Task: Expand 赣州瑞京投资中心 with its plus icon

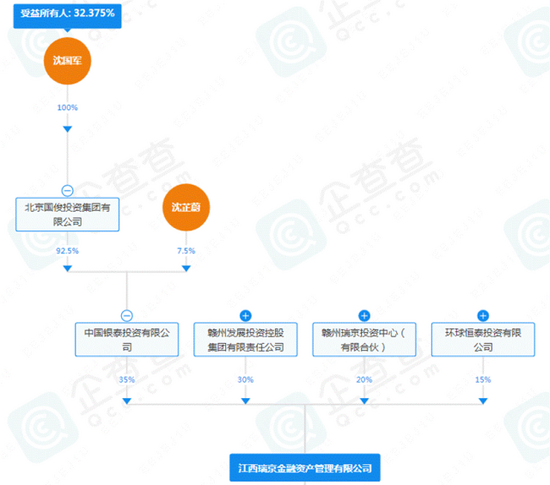Action: tap(364, 316)
